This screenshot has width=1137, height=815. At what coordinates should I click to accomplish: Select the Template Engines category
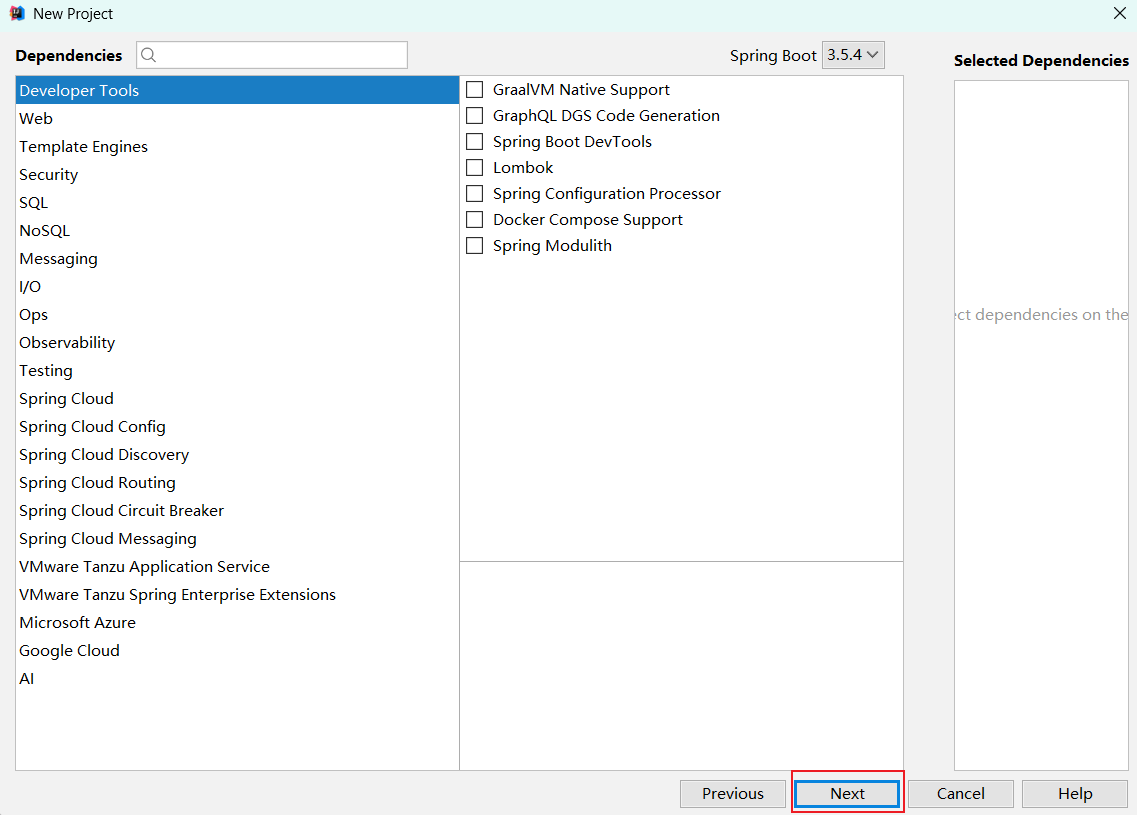pyautogui.click(x=237, y=146)
